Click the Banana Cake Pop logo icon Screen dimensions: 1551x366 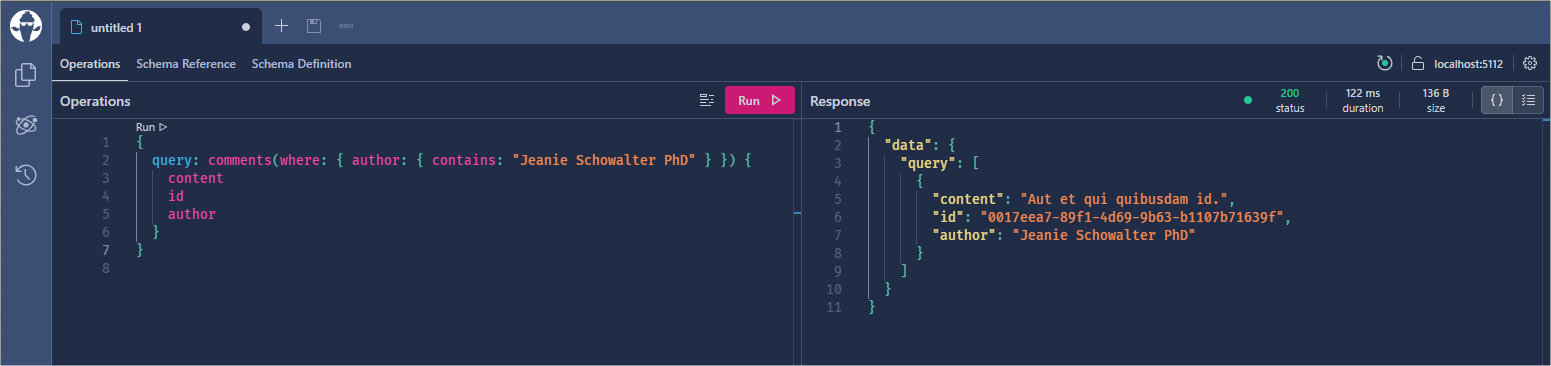pyautogui.click(x=26, y=25)
